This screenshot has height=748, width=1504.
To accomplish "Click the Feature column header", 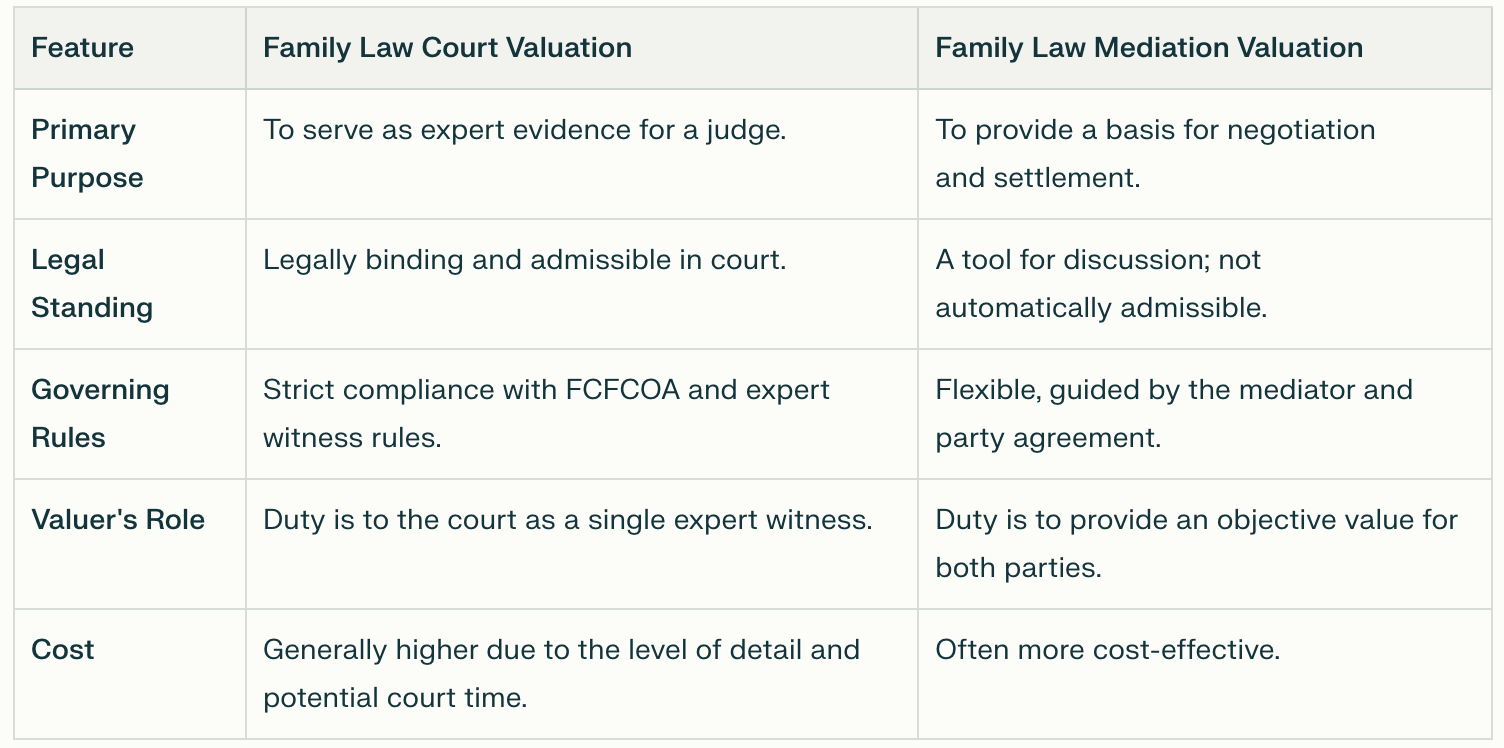I will [x=82, y=48].
